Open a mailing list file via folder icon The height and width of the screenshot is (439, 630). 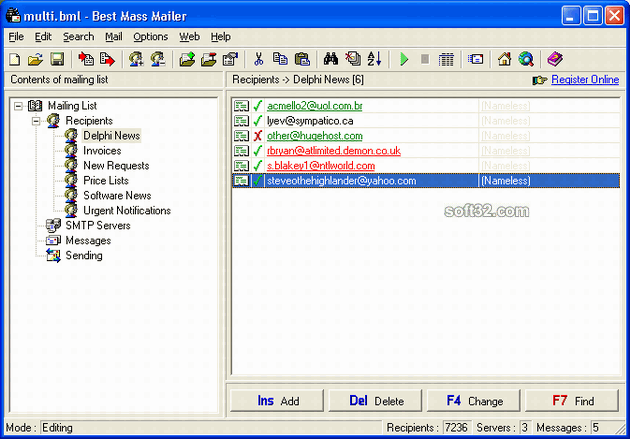35,59
